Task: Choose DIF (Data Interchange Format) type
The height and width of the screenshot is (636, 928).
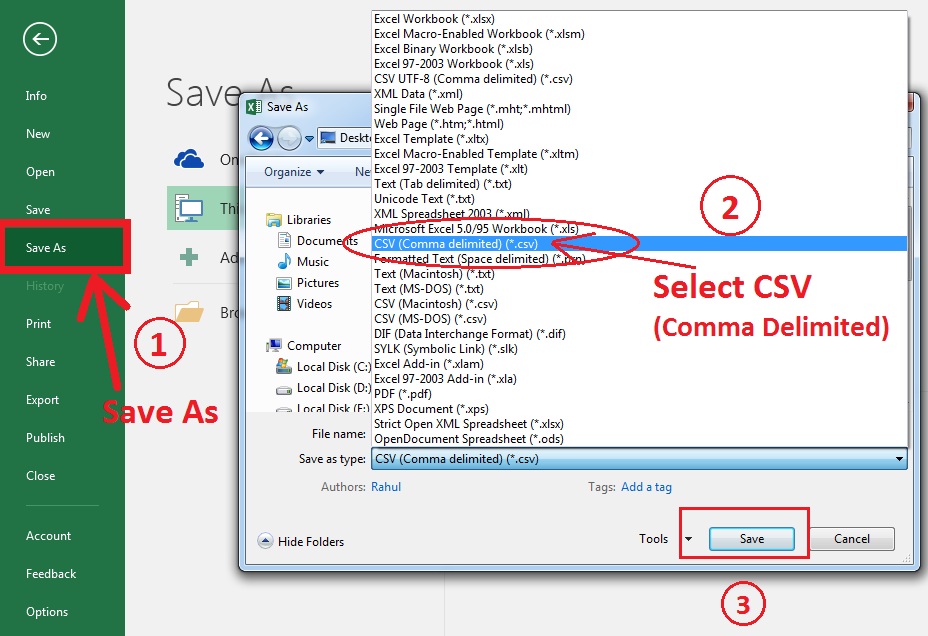Action: click(x=639, y=334)
